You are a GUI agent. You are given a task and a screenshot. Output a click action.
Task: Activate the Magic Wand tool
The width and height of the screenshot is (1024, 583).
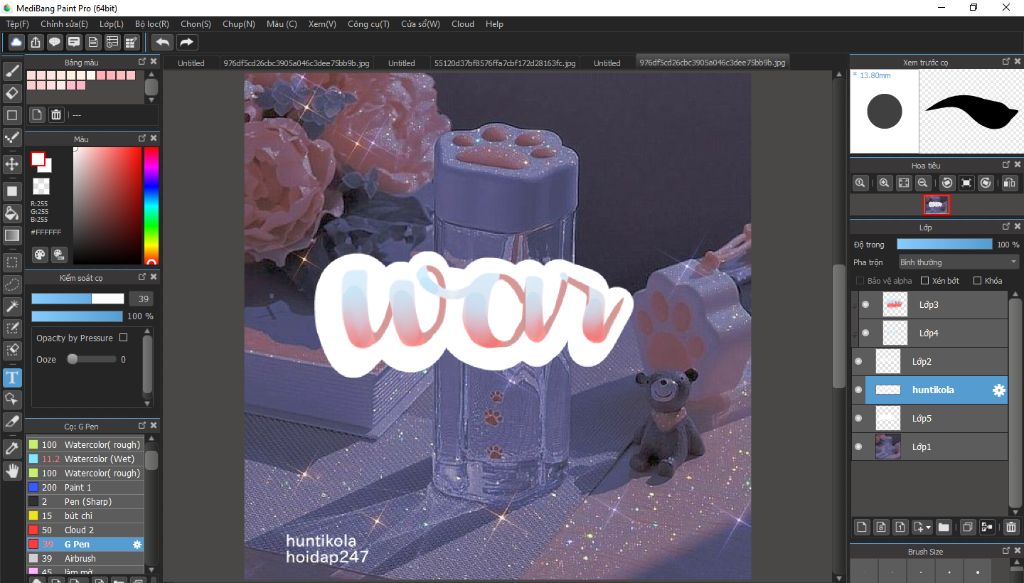[x=12, y=306]
